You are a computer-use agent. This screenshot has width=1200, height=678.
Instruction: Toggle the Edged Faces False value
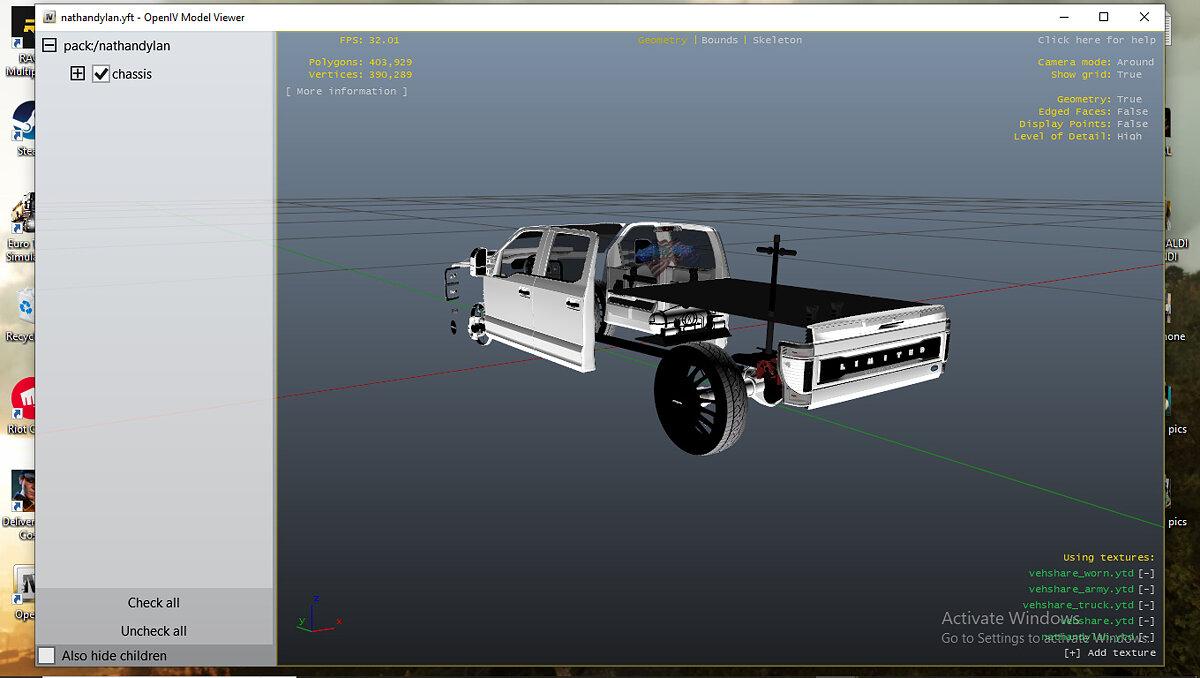tap(1132, 112)
